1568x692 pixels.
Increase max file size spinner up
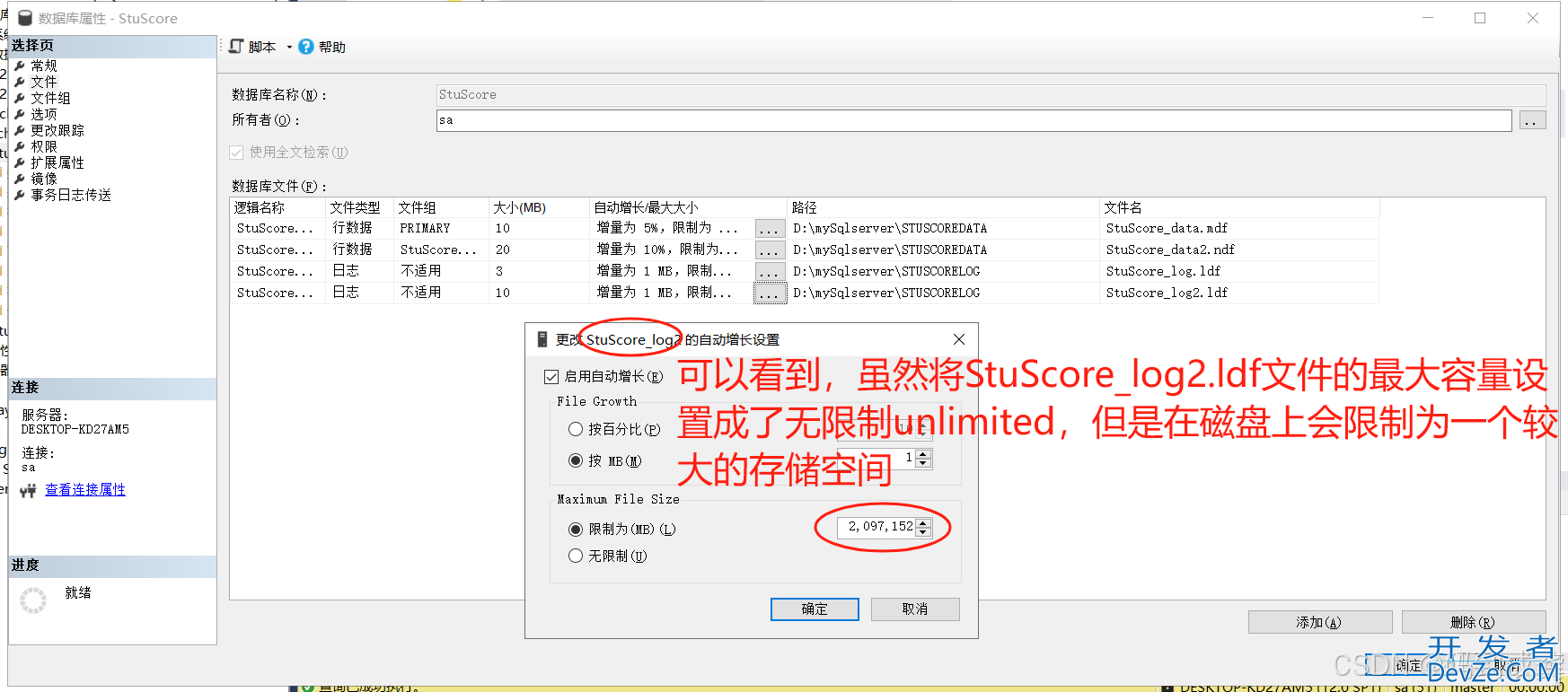[x=923, y=522]
